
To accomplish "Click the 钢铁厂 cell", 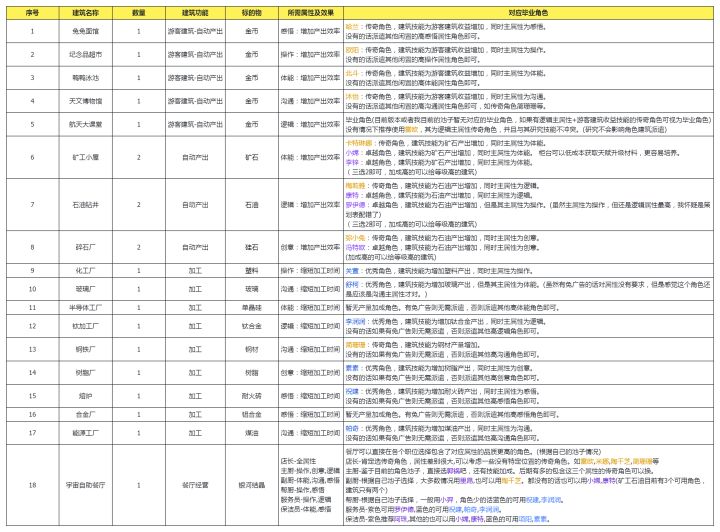I will pyautogui.click(x=85, y=350).
